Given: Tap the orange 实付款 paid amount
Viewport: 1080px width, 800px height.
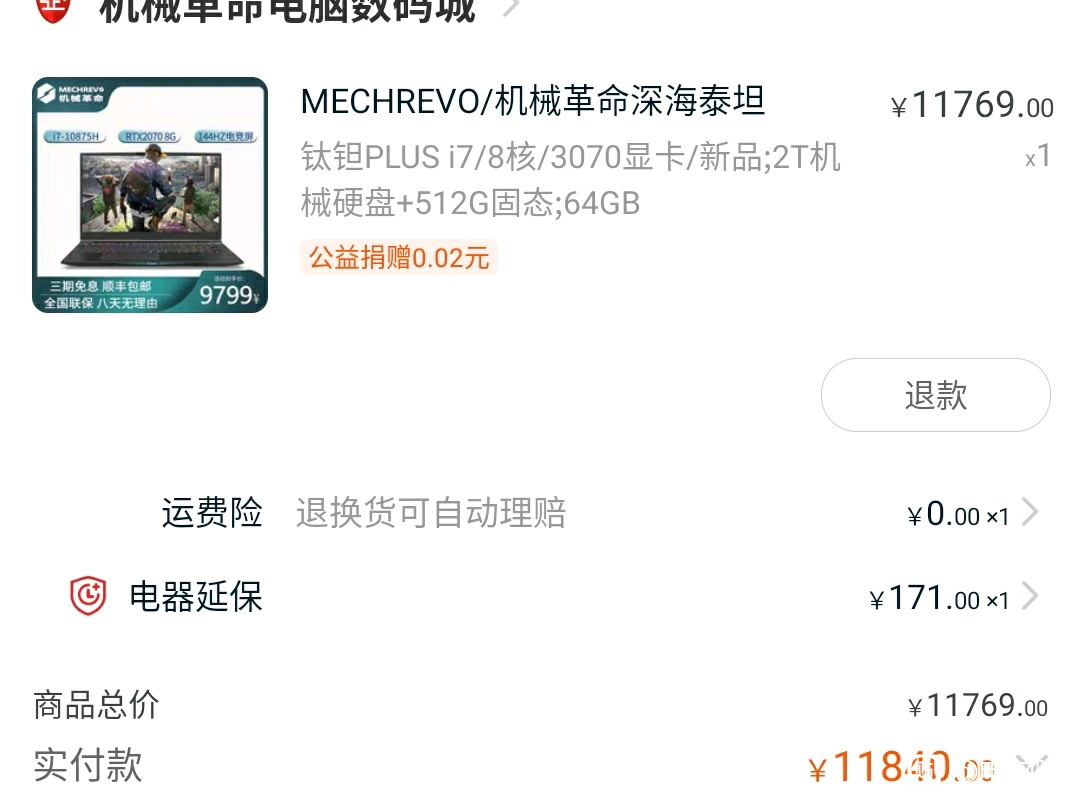Looking at the screenshot, I should coord(902,768).
